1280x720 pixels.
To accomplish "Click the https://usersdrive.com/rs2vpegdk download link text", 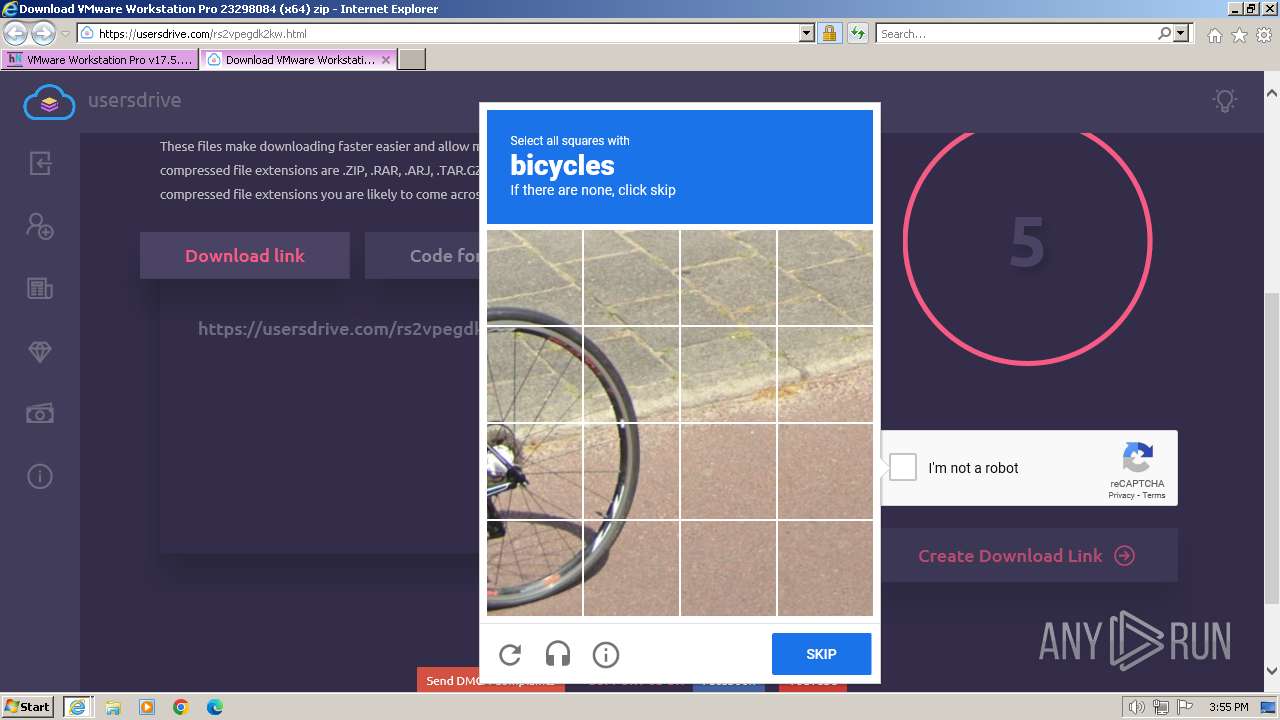I will 338,329.
